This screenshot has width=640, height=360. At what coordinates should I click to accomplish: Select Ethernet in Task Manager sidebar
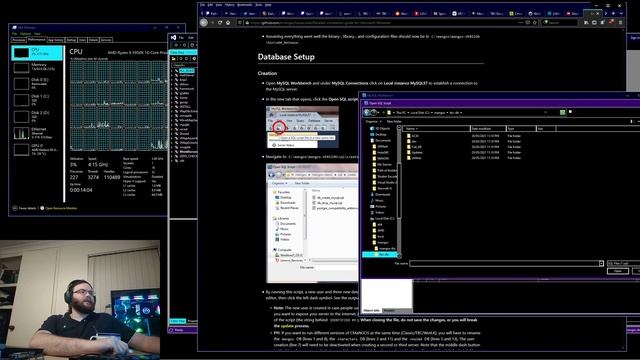click(38, 133)
